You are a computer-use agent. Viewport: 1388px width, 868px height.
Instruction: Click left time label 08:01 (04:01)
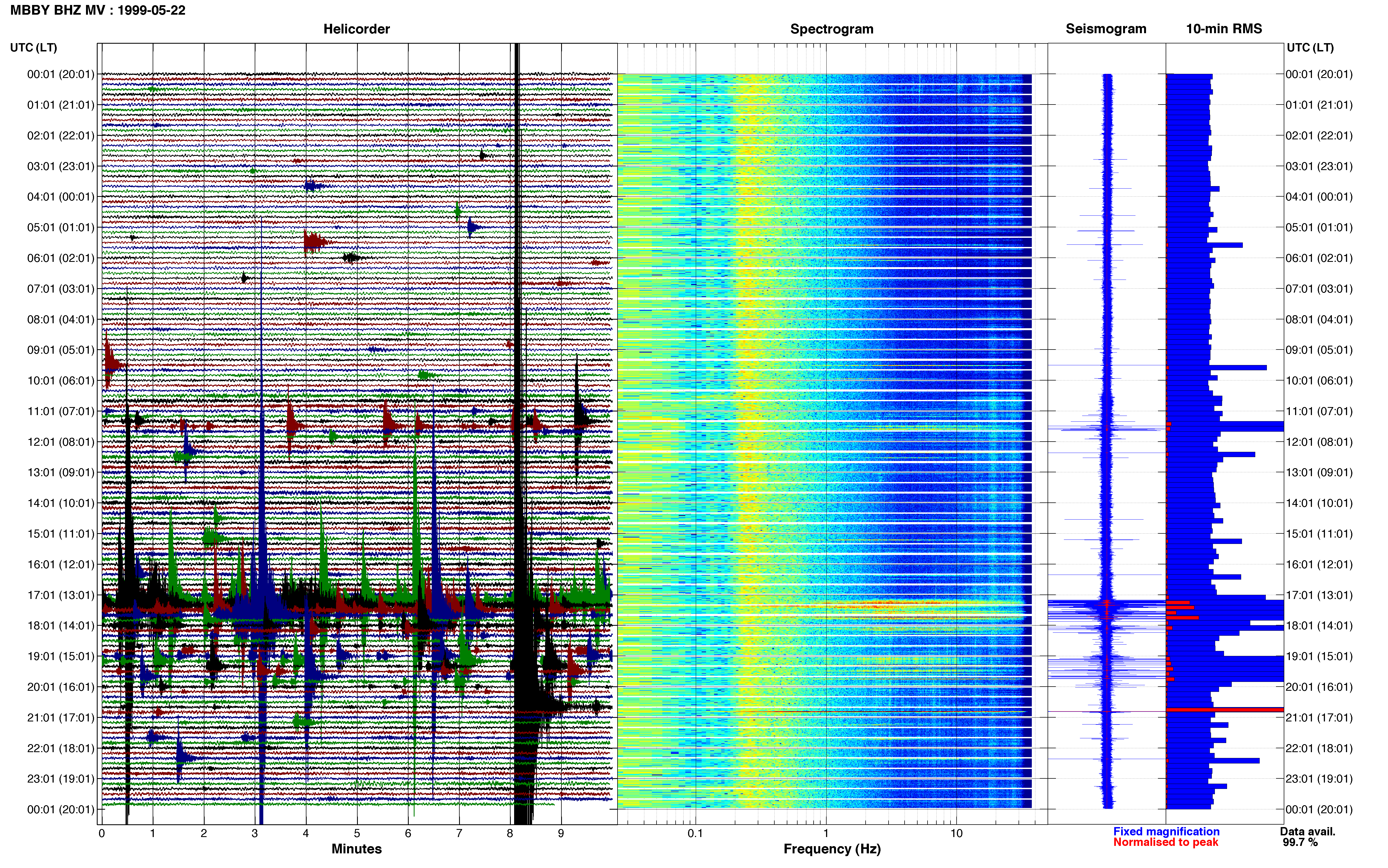61,319
